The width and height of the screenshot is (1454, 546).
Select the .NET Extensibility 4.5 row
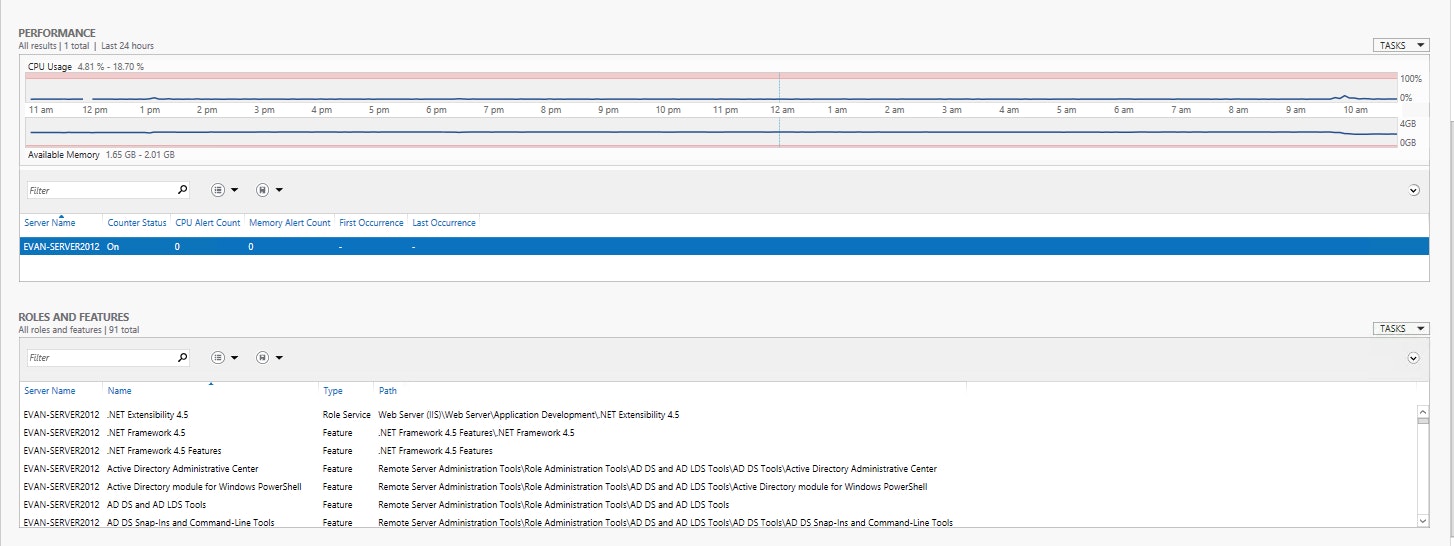pos(716,414)
